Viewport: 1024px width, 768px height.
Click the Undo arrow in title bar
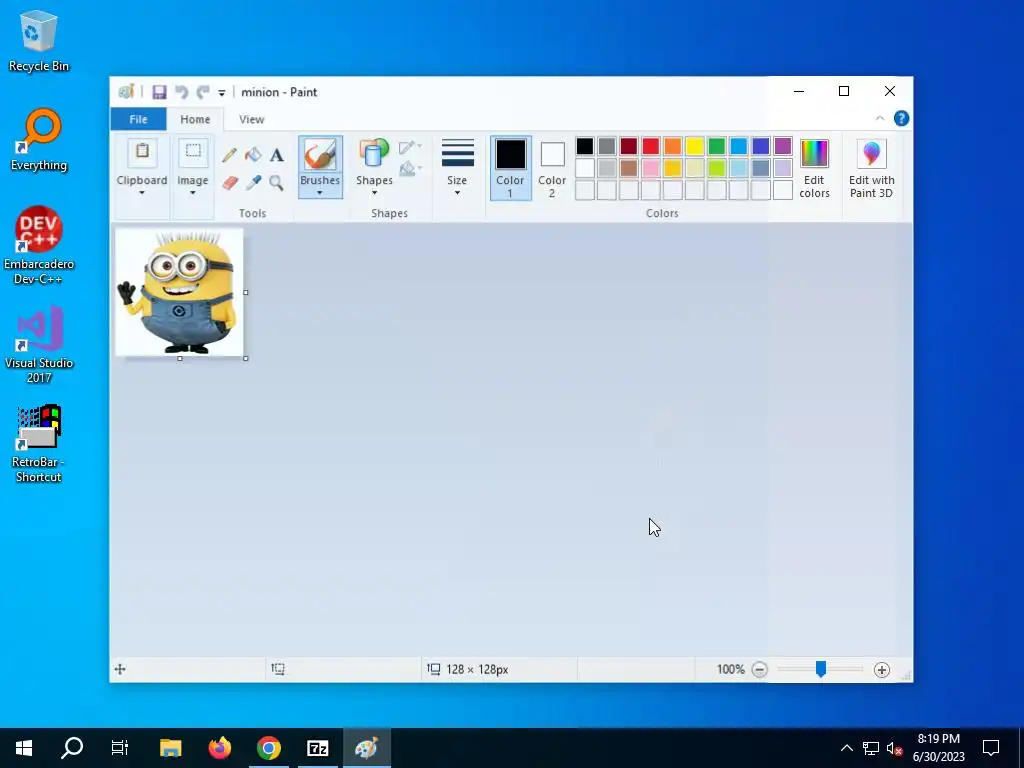[x=182, y=92]
